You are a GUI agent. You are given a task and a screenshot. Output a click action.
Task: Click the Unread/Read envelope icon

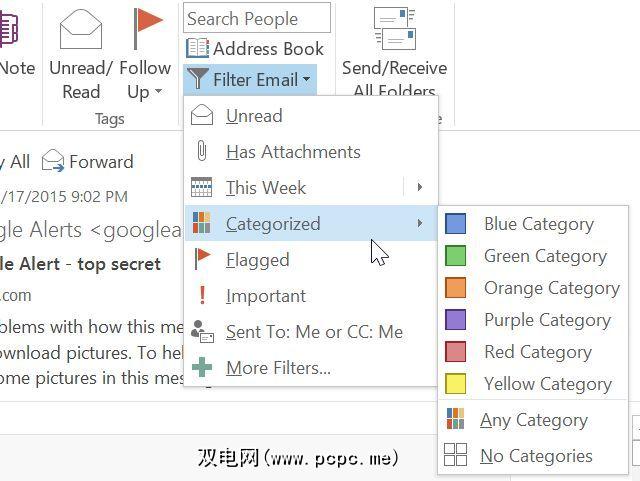coord(81,30)
